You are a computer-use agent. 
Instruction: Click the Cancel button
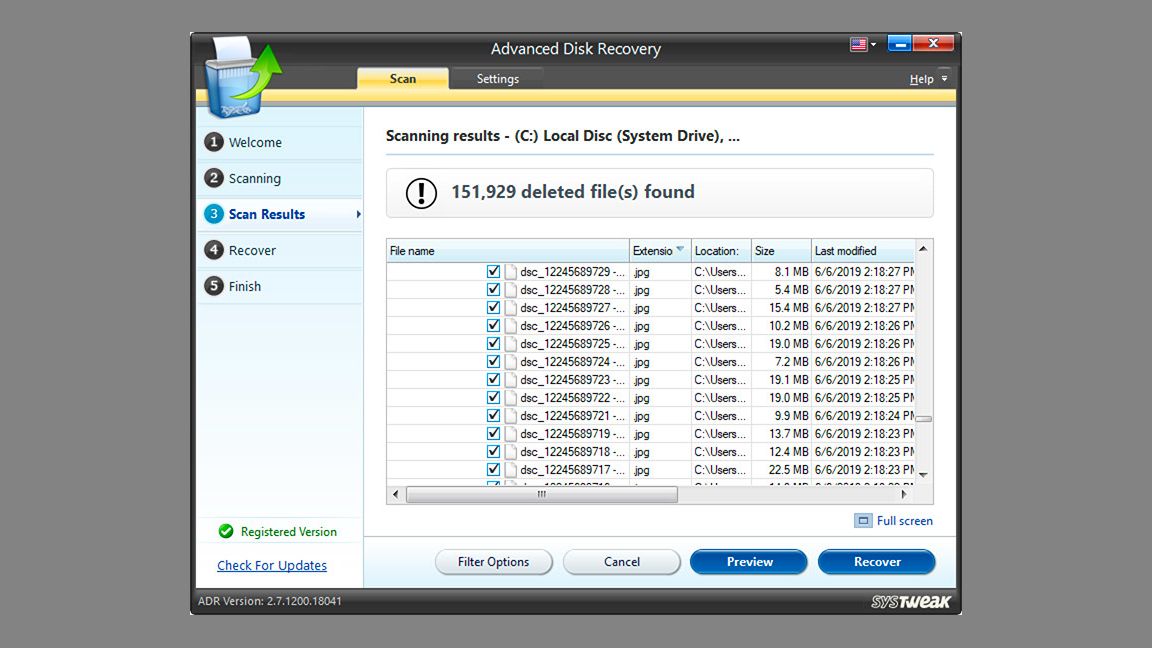coord(622,562)
